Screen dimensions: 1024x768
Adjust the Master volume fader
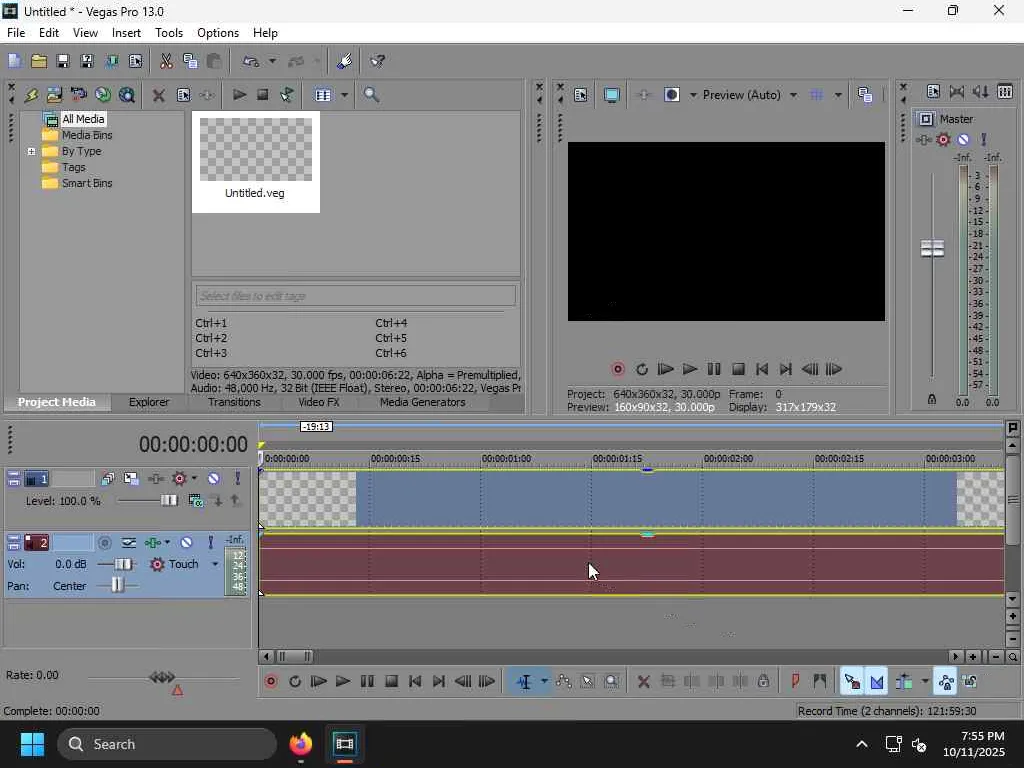point(932,248)
